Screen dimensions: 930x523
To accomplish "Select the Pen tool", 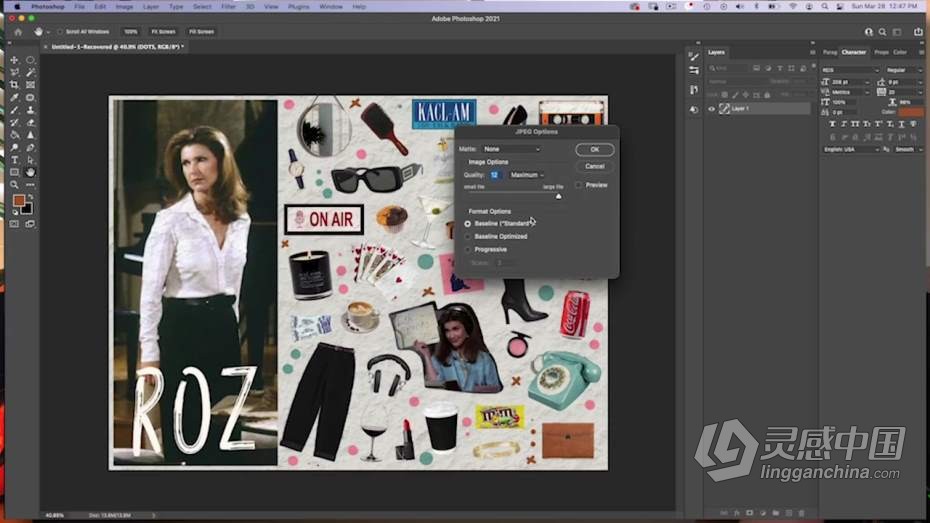I will (30, 147).
